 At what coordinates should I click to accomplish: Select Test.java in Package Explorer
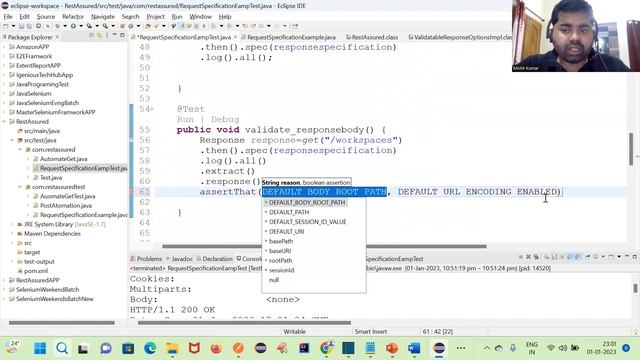[51, 178]
